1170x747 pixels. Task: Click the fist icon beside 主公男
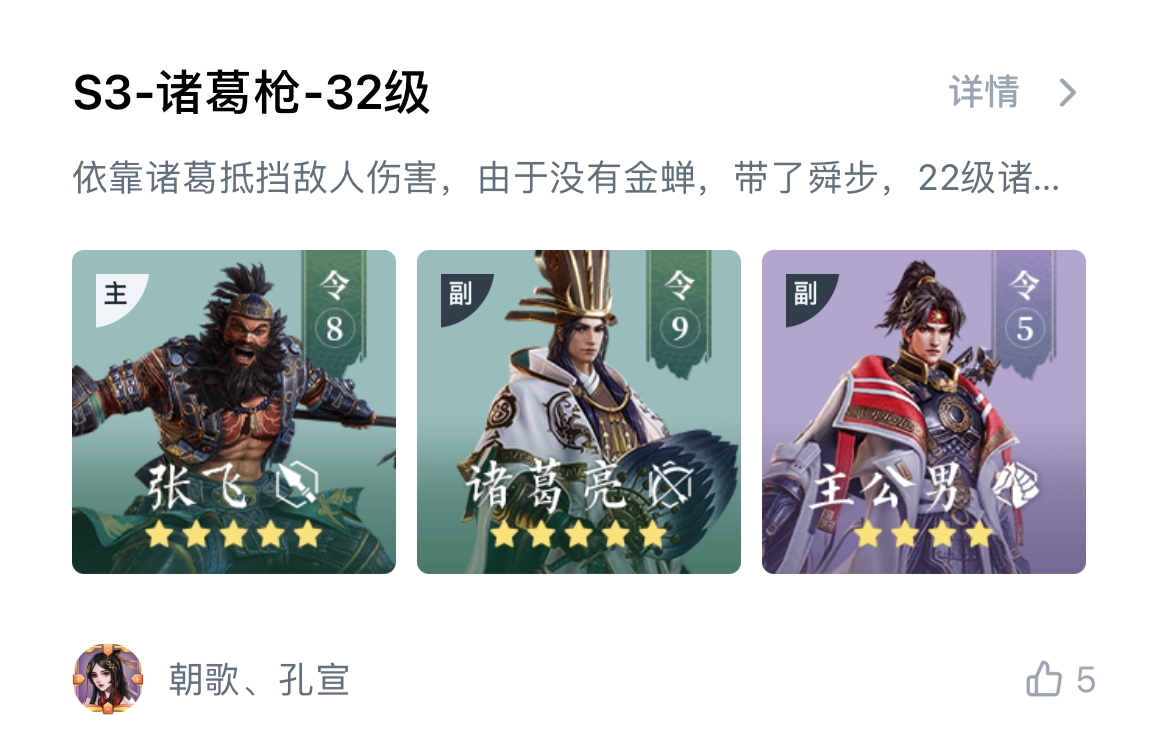click(x=1015, y=485)
